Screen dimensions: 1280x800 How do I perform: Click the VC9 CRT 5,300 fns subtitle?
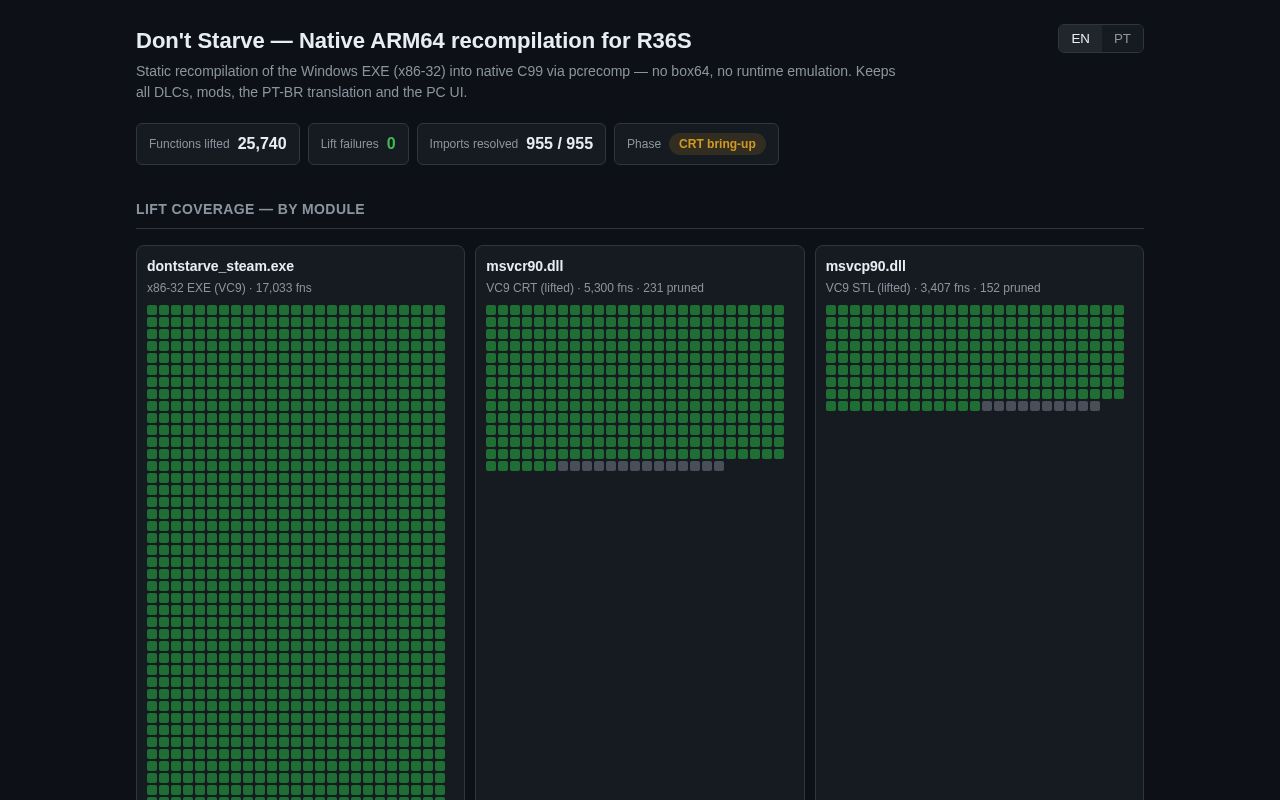point(595,288)
